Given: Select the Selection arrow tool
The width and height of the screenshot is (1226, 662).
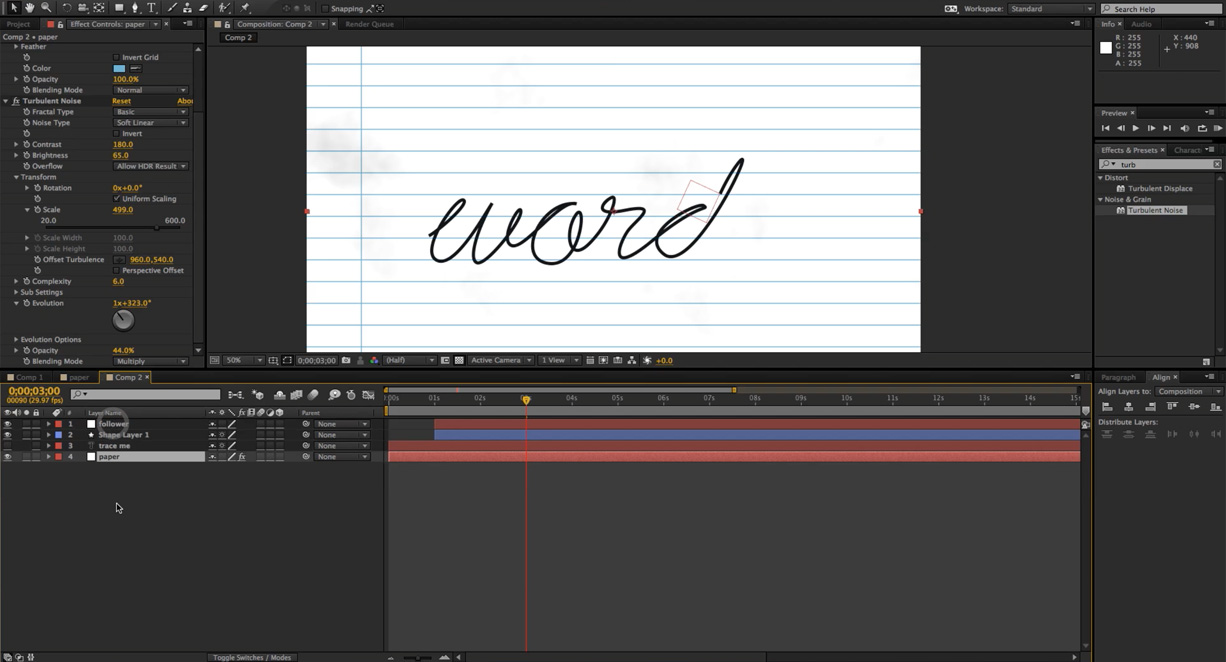Looking at the screenshot, I should pos(14,8).
